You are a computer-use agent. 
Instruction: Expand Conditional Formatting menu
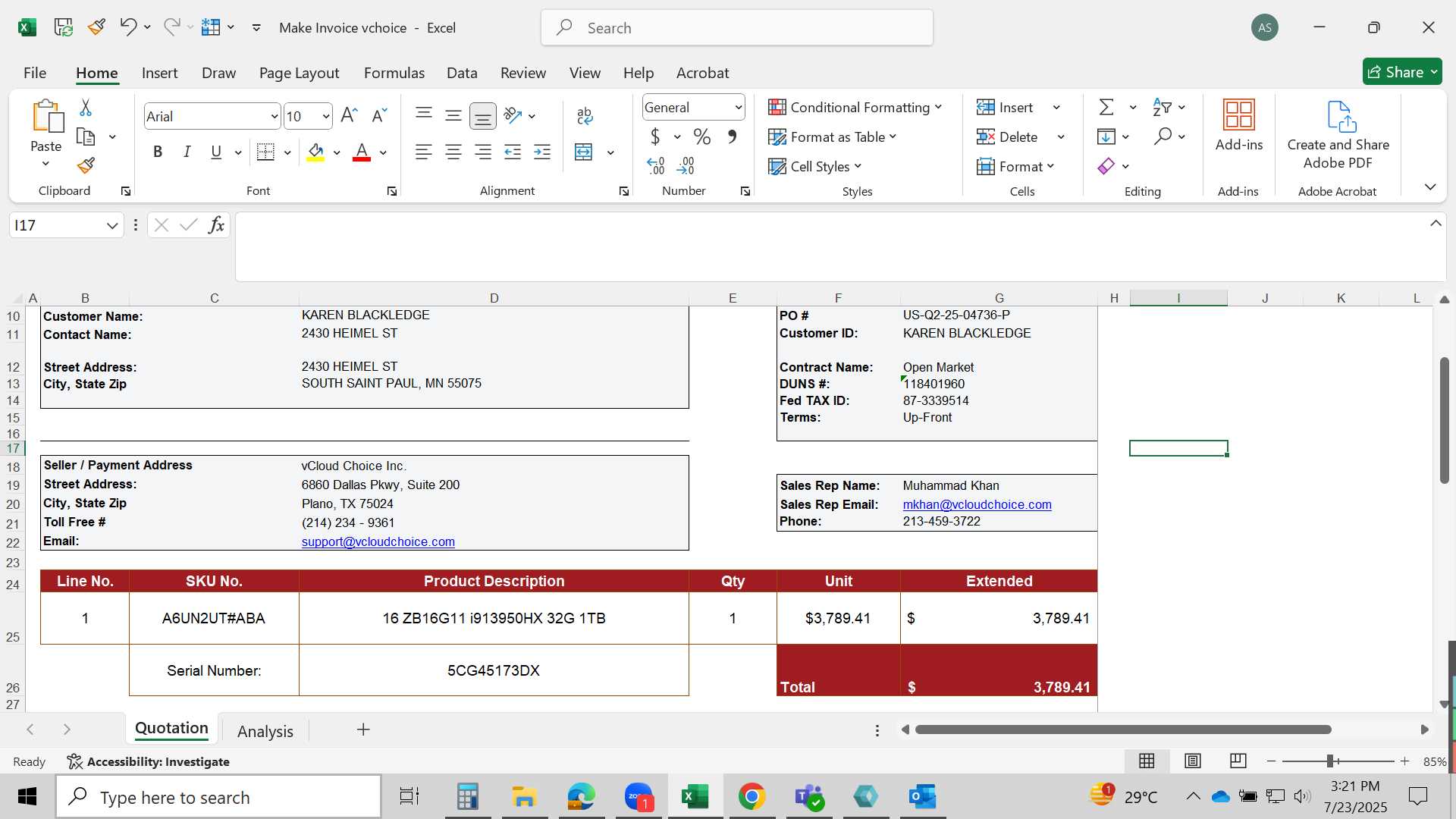(x=855, y=108)
